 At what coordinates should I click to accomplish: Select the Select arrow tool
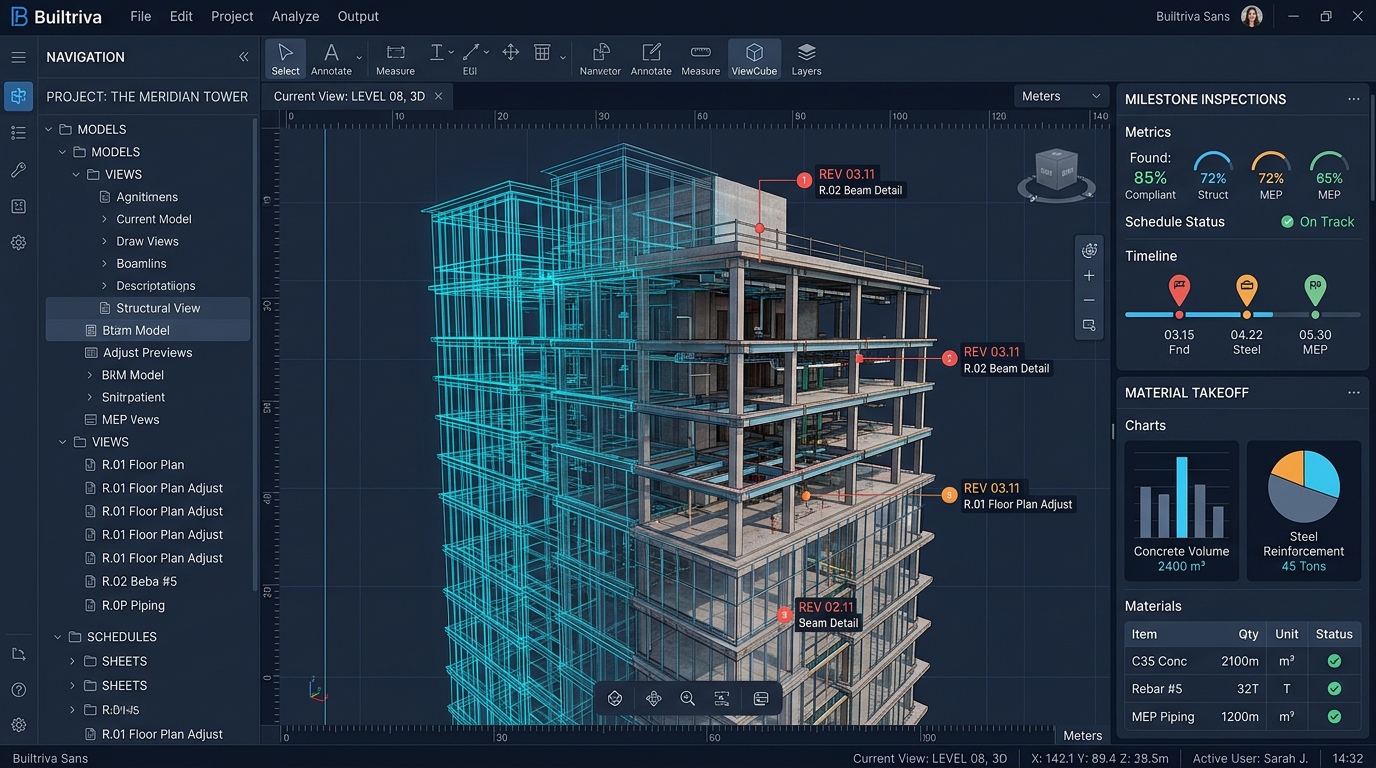(x=285, y=59)
